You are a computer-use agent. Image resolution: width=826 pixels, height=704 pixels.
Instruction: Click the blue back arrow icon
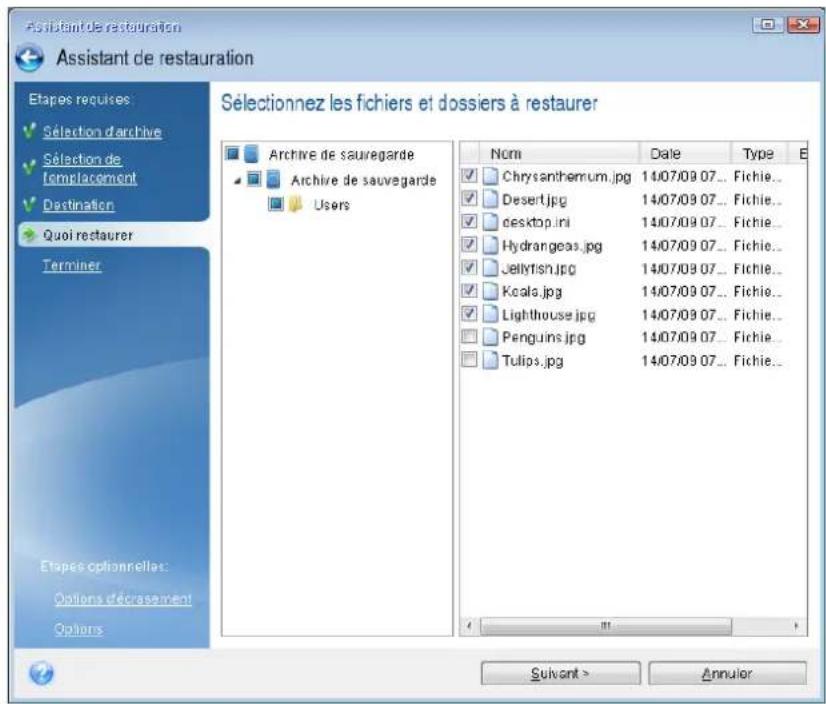[x=30, y=58]
